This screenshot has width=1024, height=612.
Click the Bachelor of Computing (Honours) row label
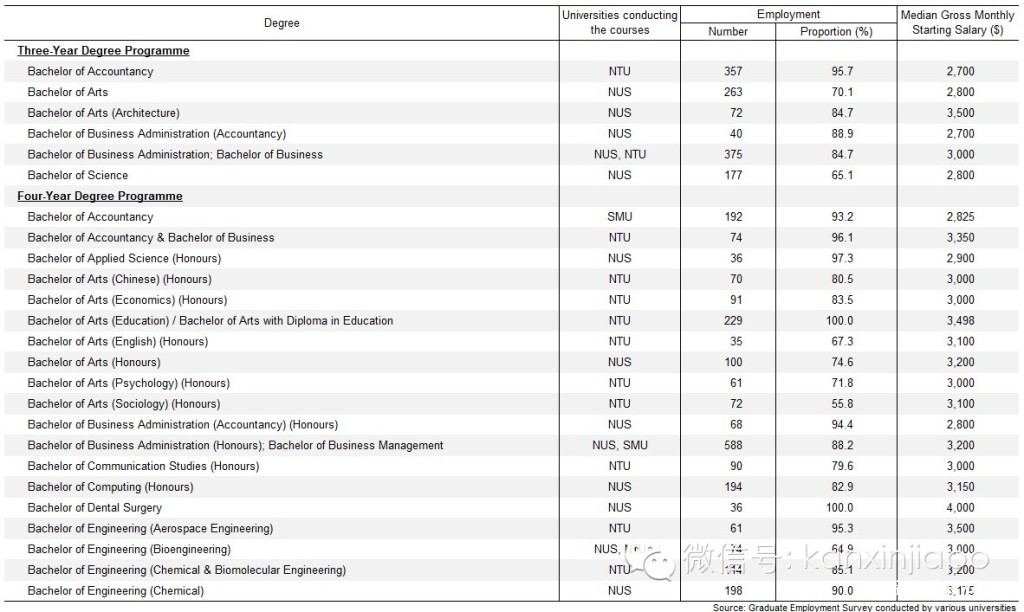point(110,487)
